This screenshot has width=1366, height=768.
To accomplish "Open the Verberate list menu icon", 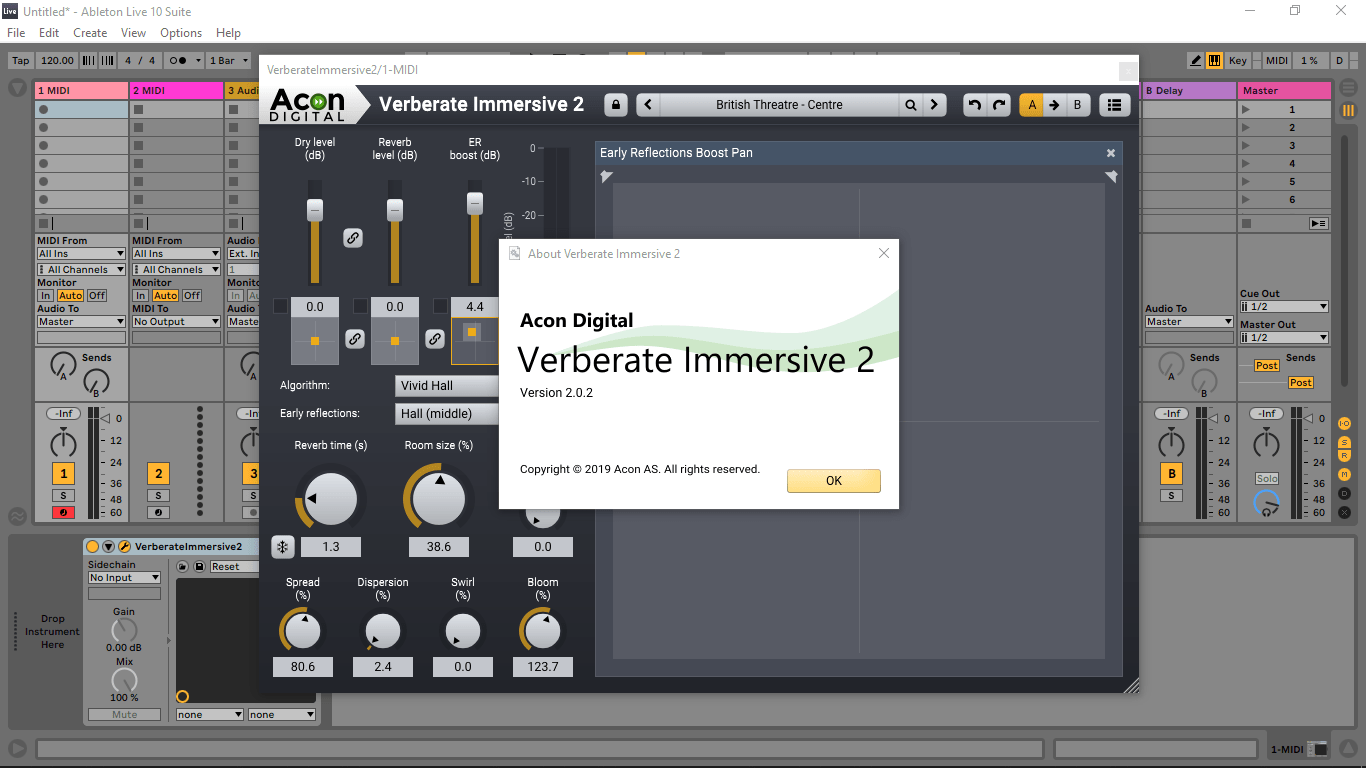I will point(1114,104).
